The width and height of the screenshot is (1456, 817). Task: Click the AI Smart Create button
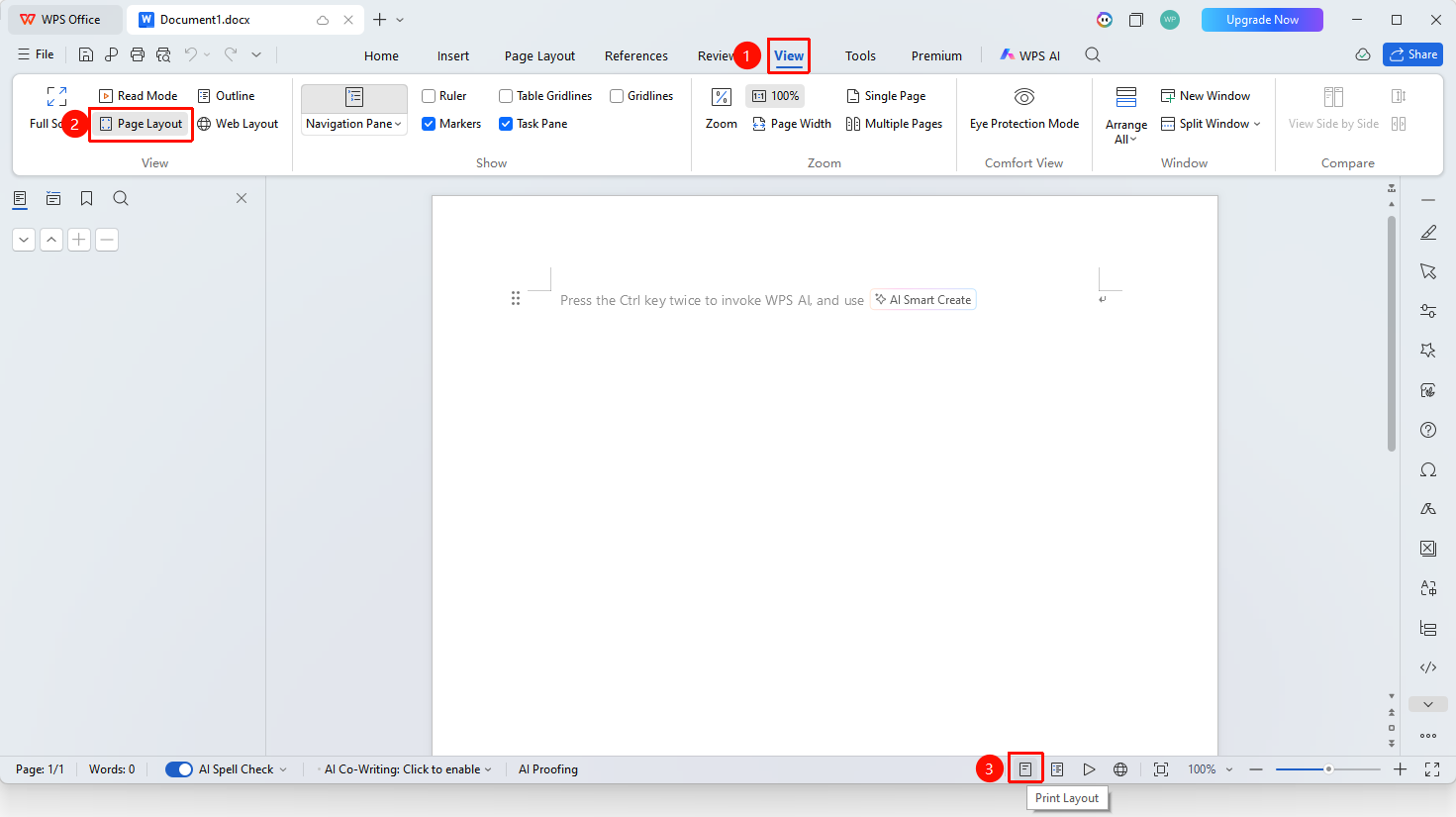(923, 300)
